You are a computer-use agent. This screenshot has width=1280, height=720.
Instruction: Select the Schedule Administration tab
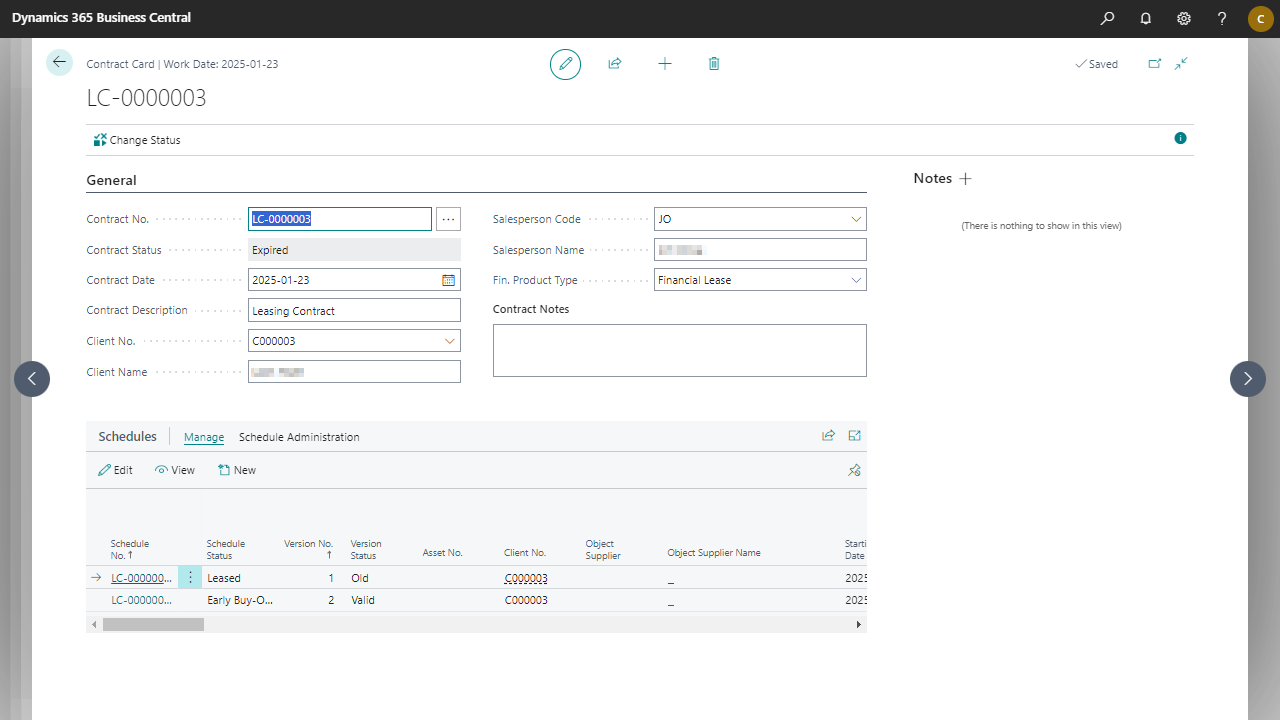(x=299, y=437)
